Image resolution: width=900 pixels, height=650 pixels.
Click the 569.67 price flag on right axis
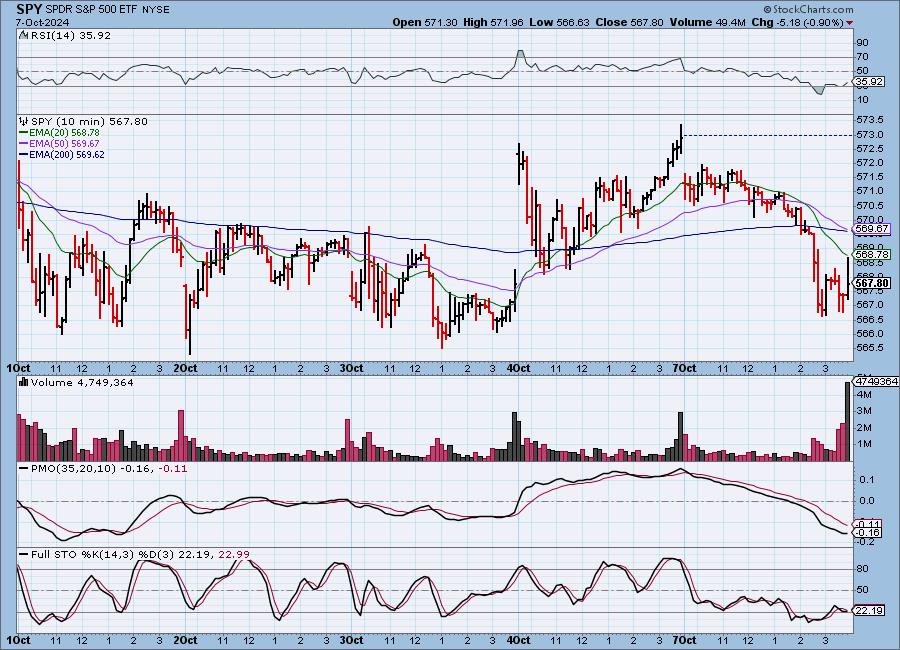click(872, 229)
